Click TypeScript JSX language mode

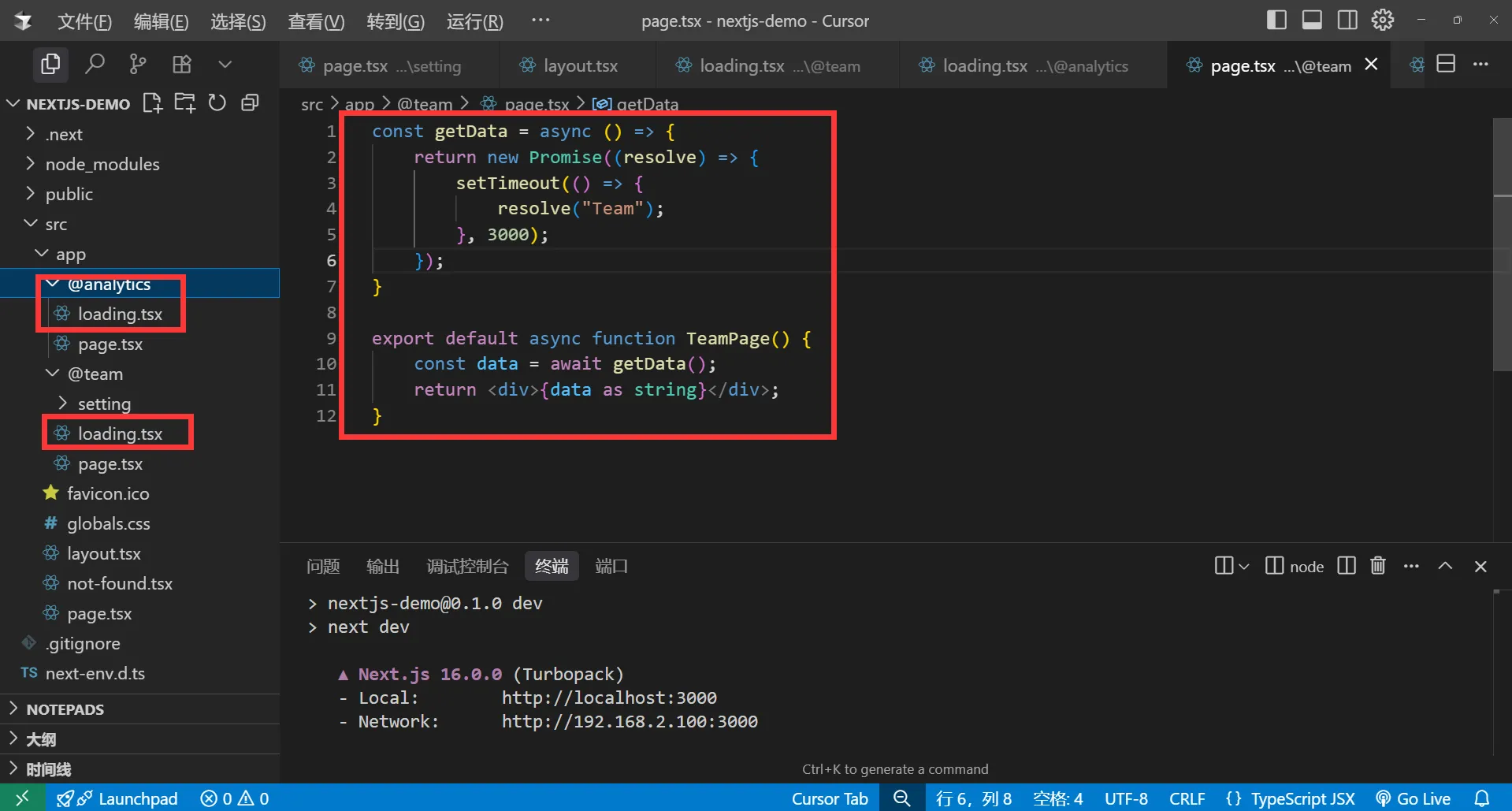(x=1302, y=798)
